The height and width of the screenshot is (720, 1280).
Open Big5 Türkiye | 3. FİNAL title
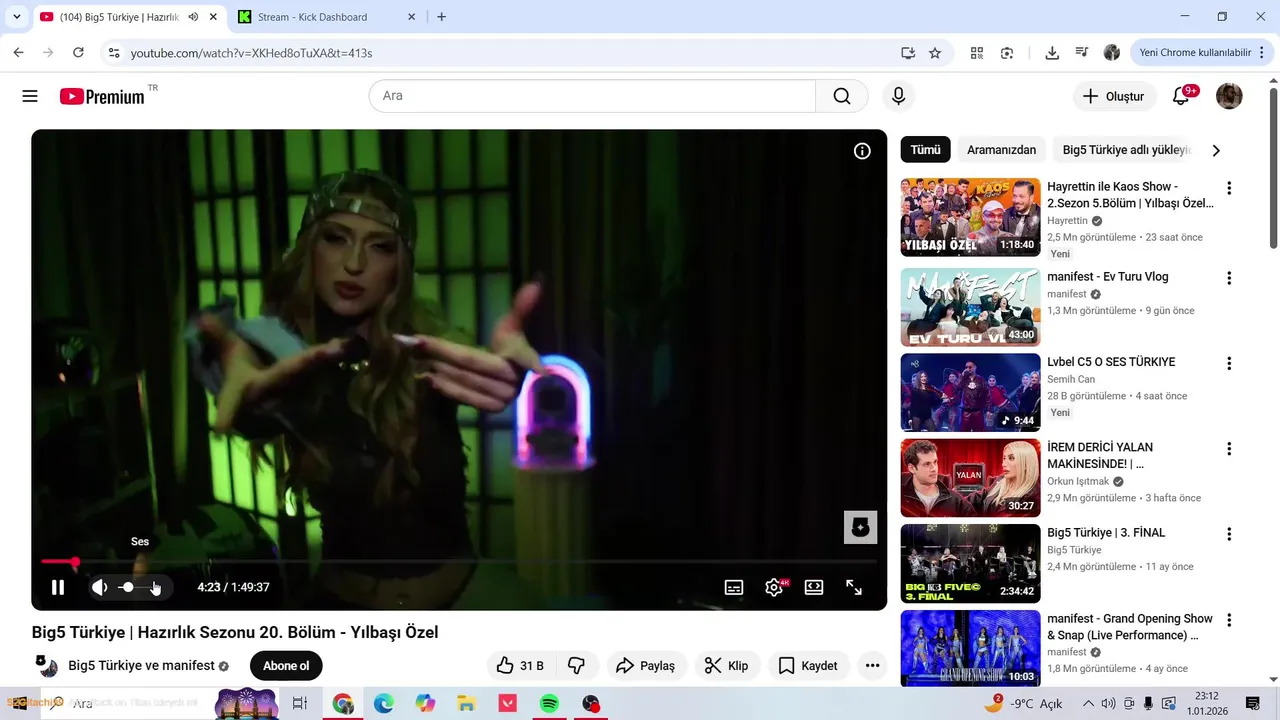tap(1106, 533)
